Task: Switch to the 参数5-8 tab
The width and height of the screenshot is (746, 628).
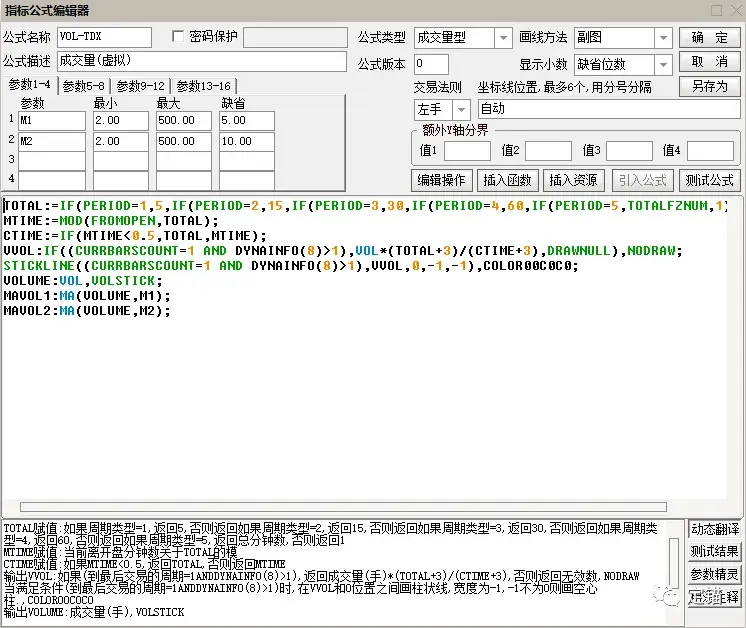Action: (84, 86)
